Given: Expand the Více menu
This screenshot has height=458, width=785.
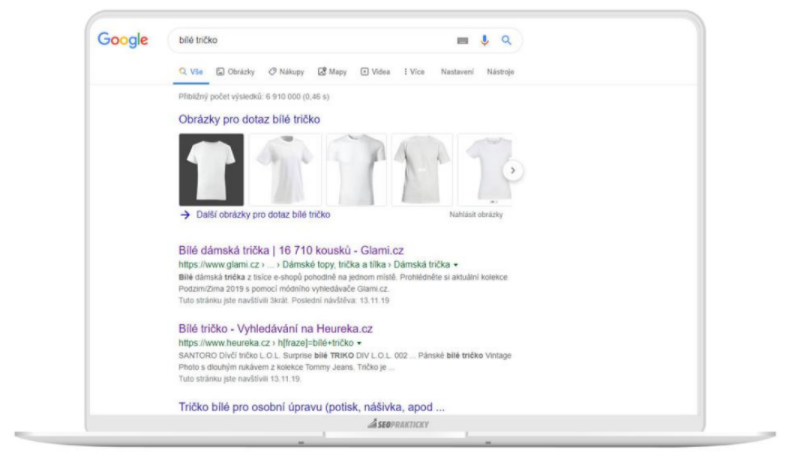Looking at the screenshot, I should point(414,72).
